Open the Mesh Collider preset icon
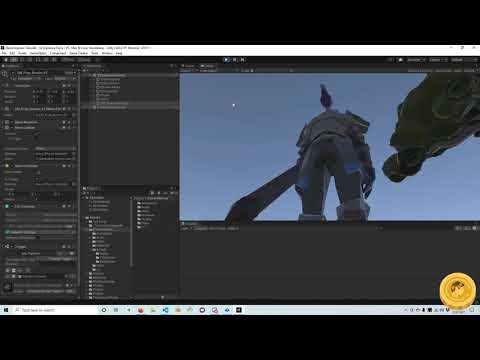 [x=69, y=128]
